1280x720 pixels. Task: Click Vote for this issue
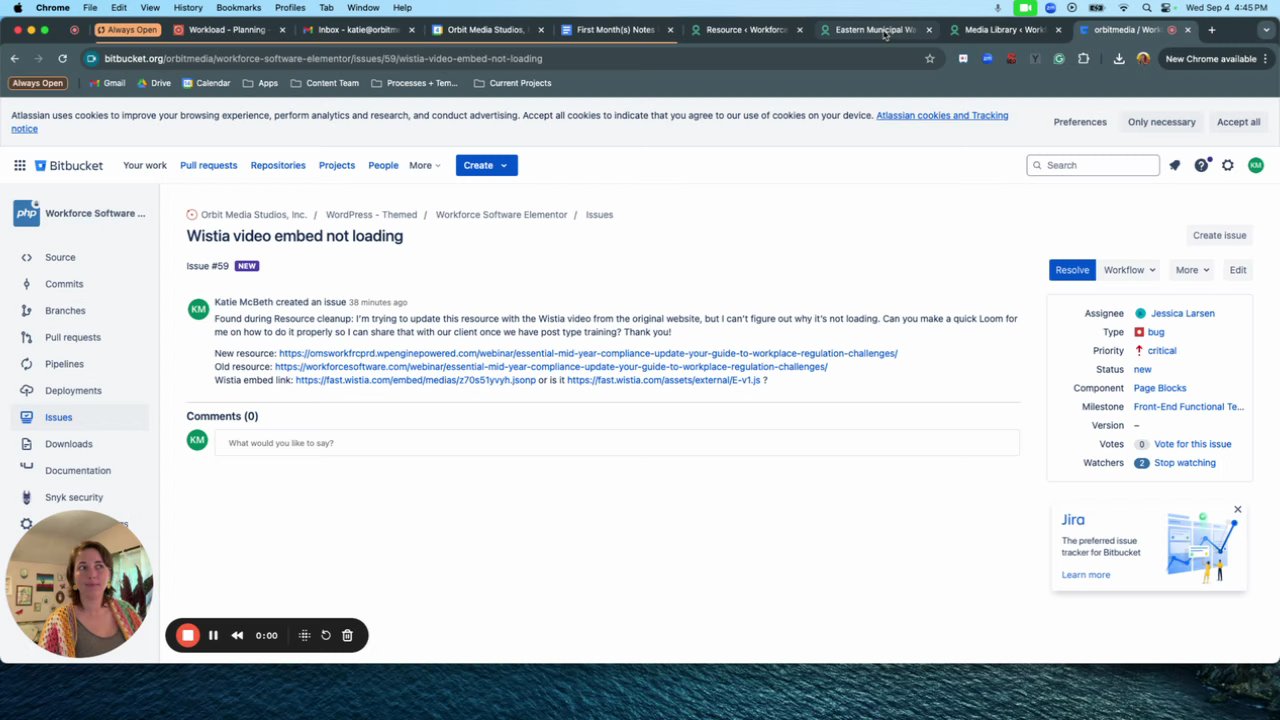tap(1192, 444)
